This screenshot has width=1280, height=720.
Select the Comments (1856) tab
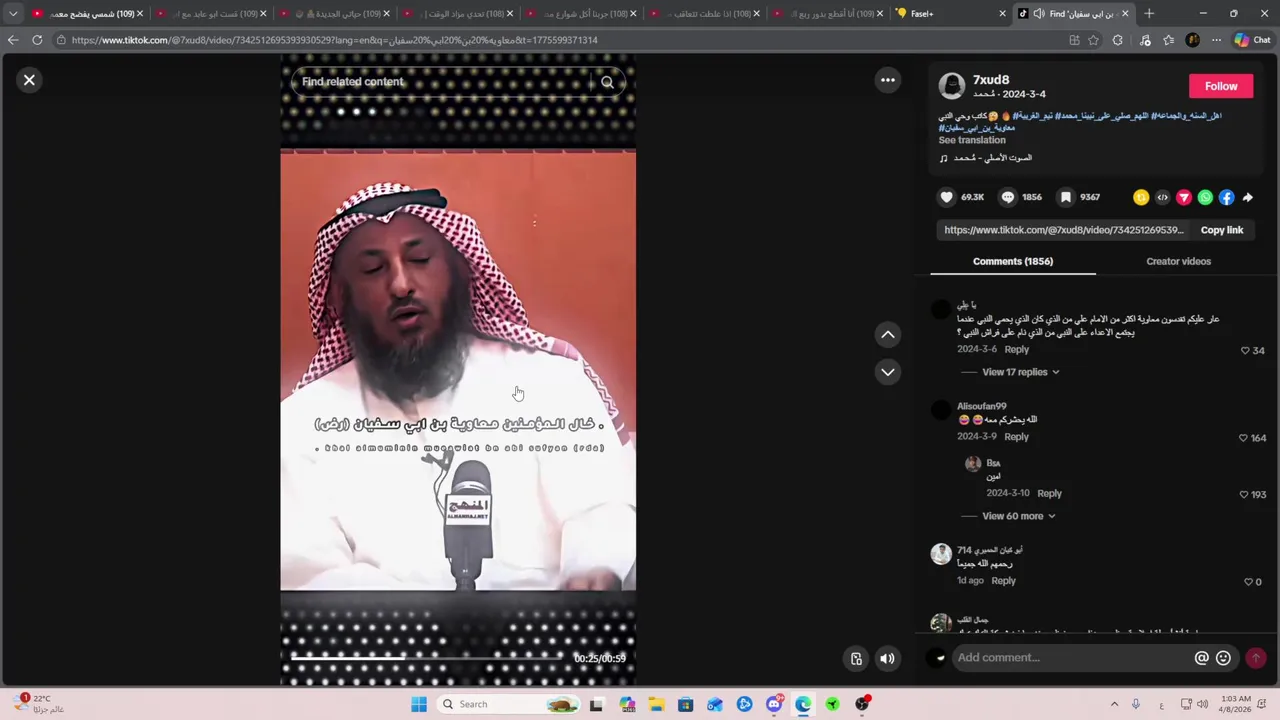click(x=1013, y=261)
